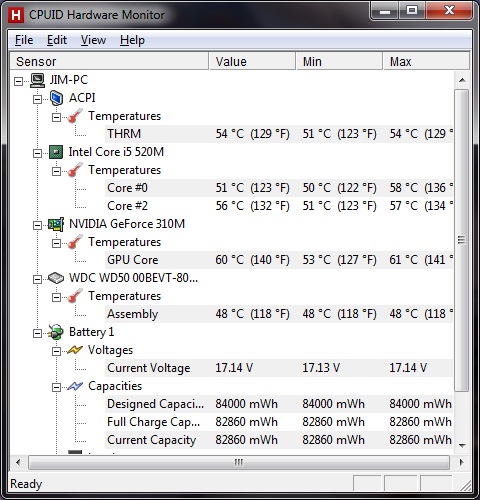Open the File menu
Screen dimensions: 480x500
tap(24, 40)
